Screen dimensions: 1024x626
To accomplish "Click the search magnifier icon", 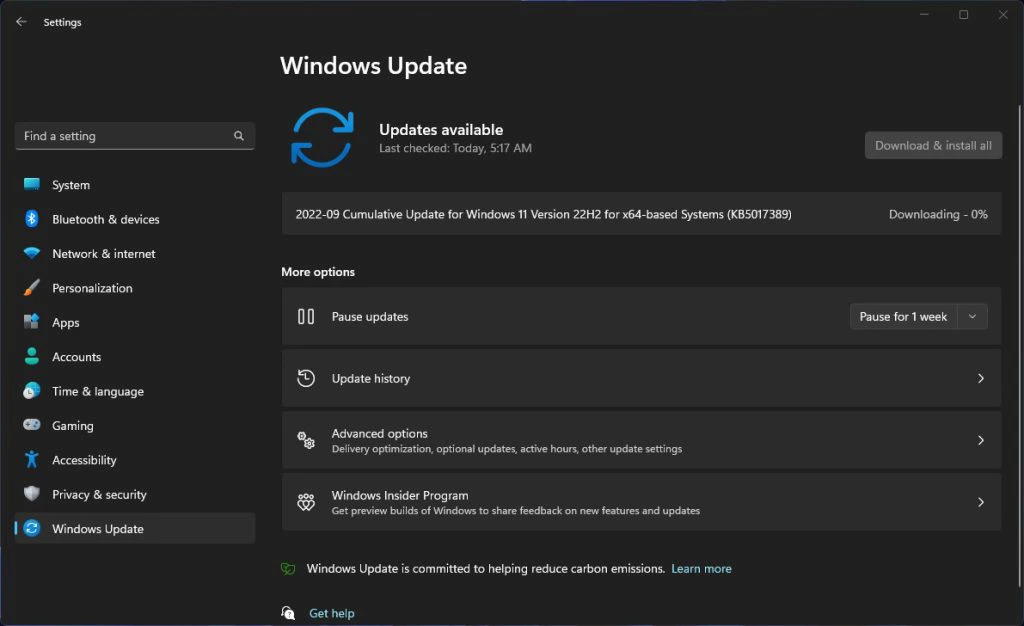I will [238, 136].
